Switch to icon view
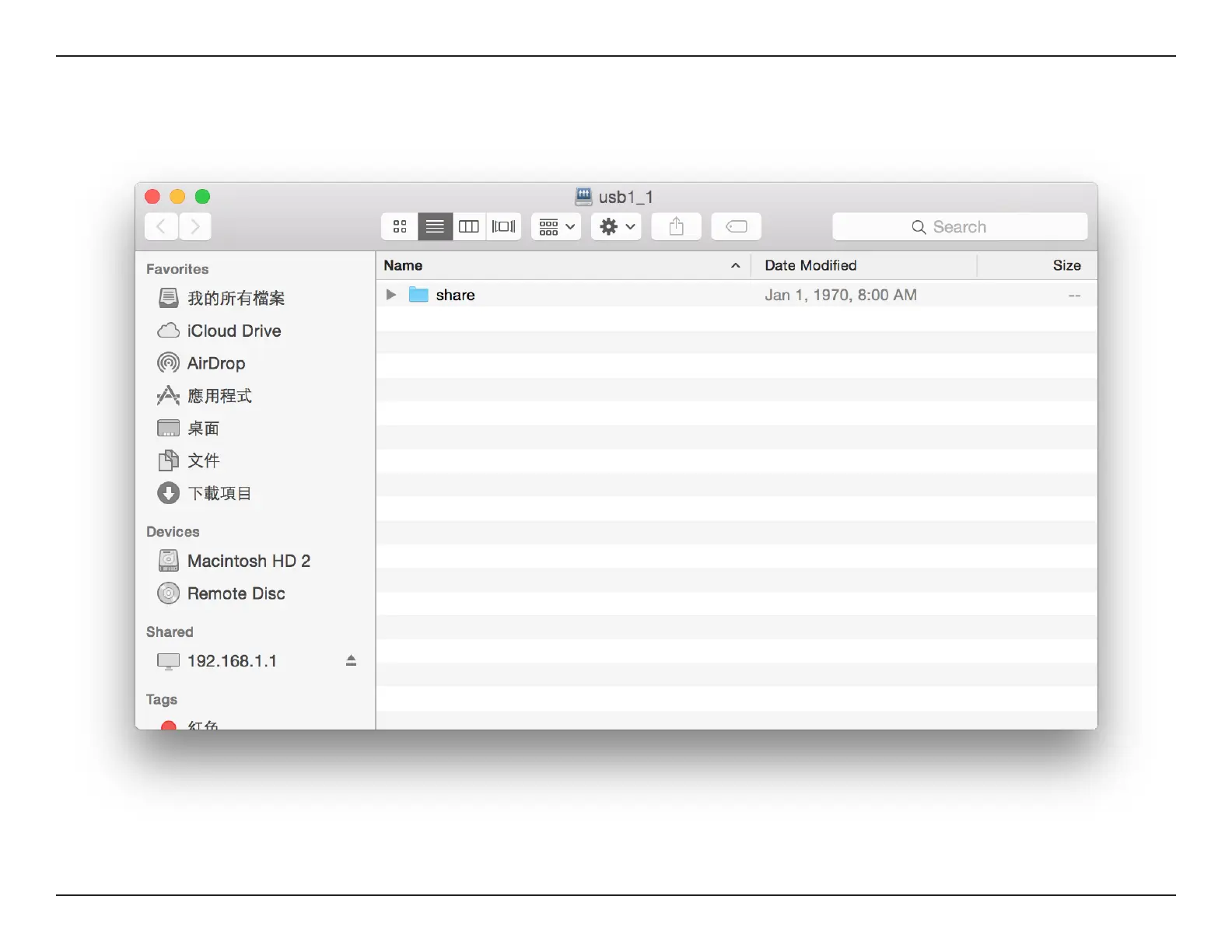Viewport: 1232px width, 952px height. pyautogui.click(x=400, y=226)
